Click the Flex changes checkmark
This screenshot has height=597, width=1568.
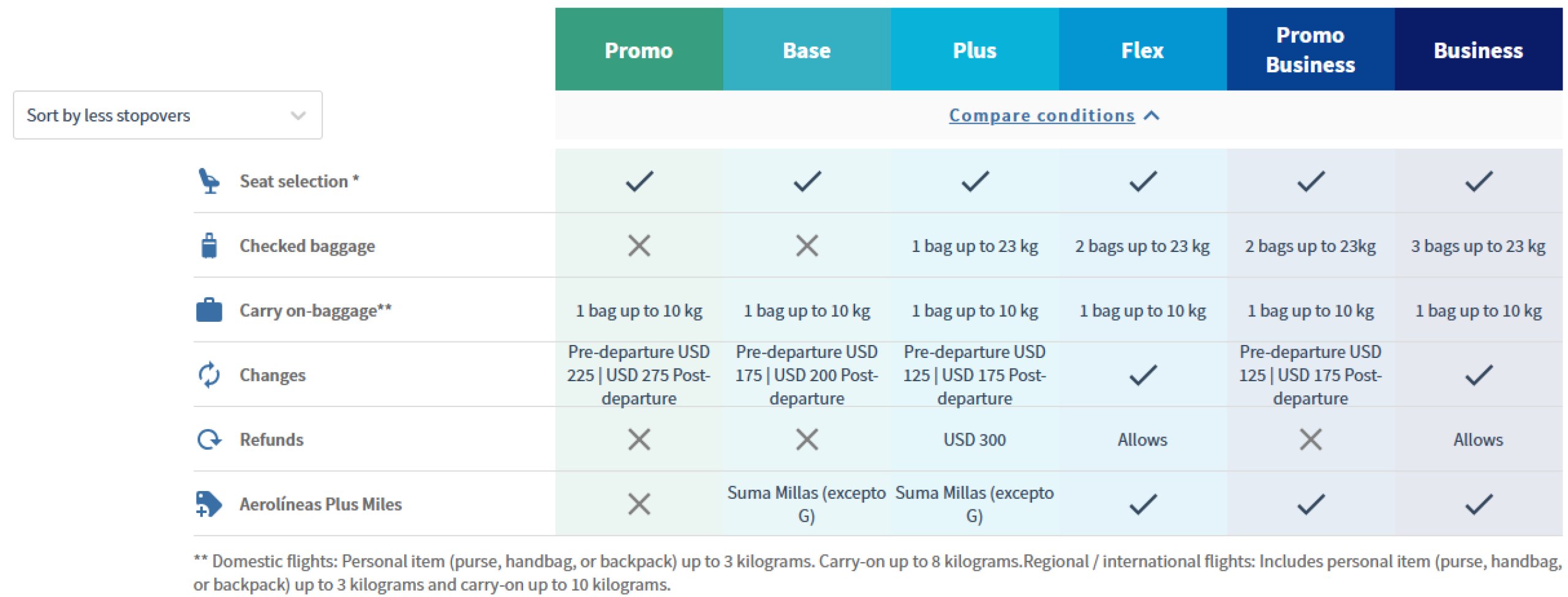click(1142, 375)
